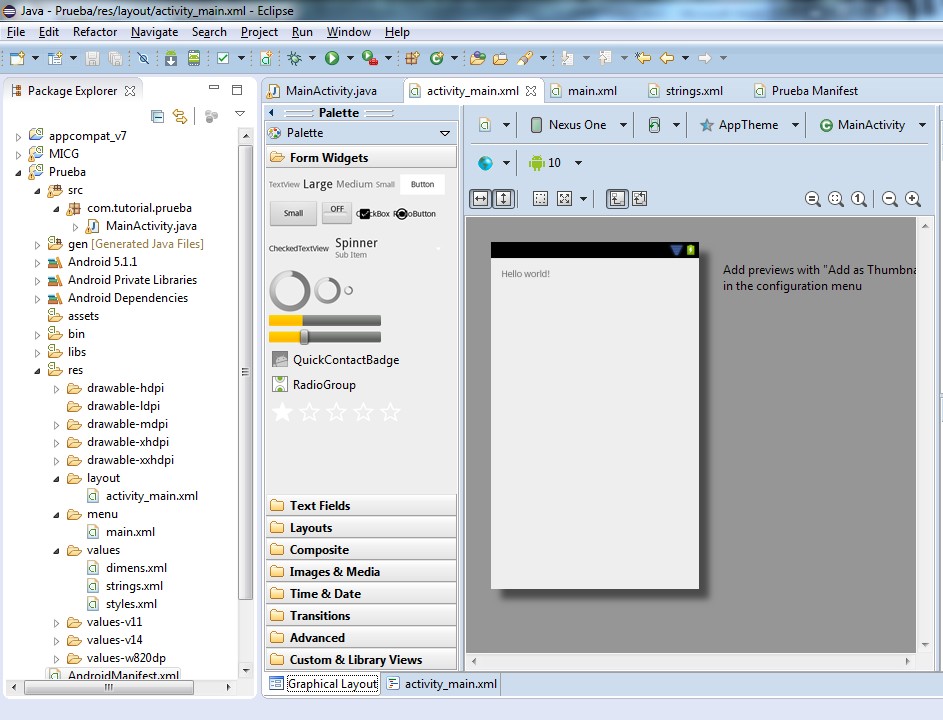Click the RadioButton widget in palette
Viewport: 943px width, 720px height.
click(x=415, y=214)
